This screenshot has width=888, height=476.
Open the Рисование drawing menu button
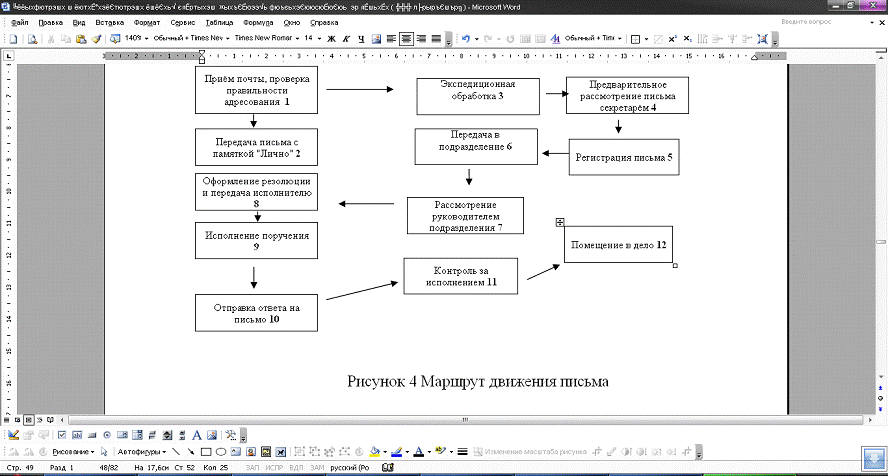pyautogui.click(x=69, y=451)
